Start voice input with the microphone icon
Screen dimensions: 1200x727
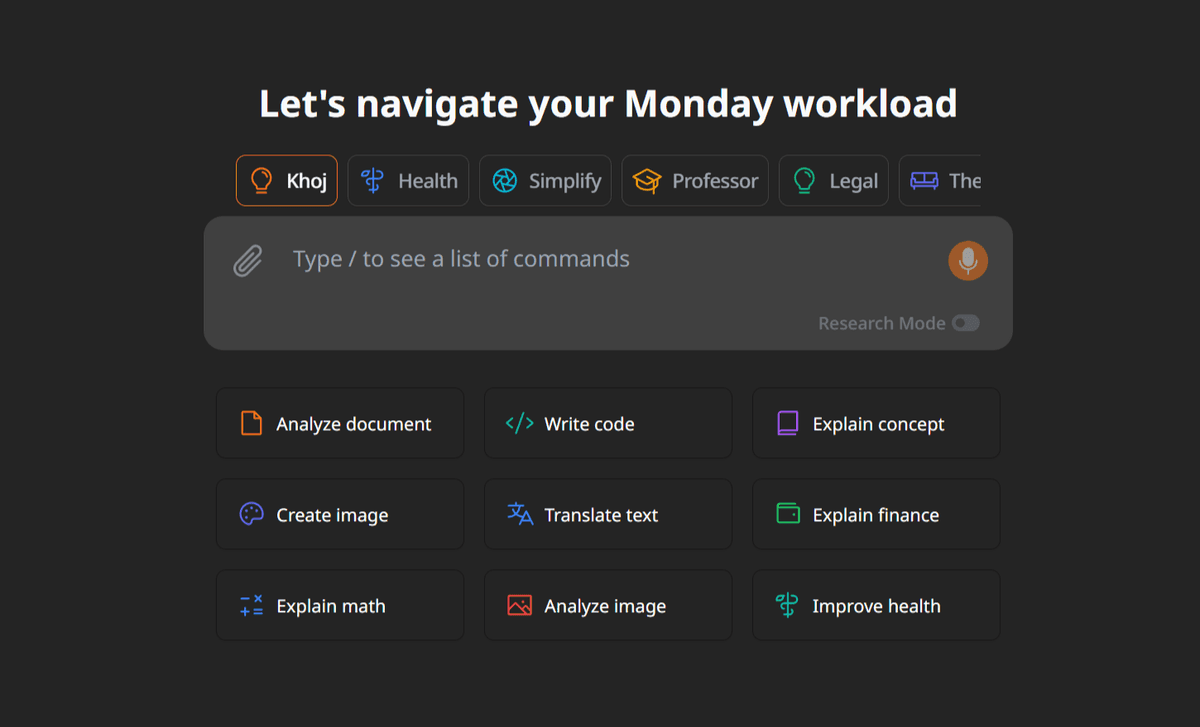(x=967, y=261)
